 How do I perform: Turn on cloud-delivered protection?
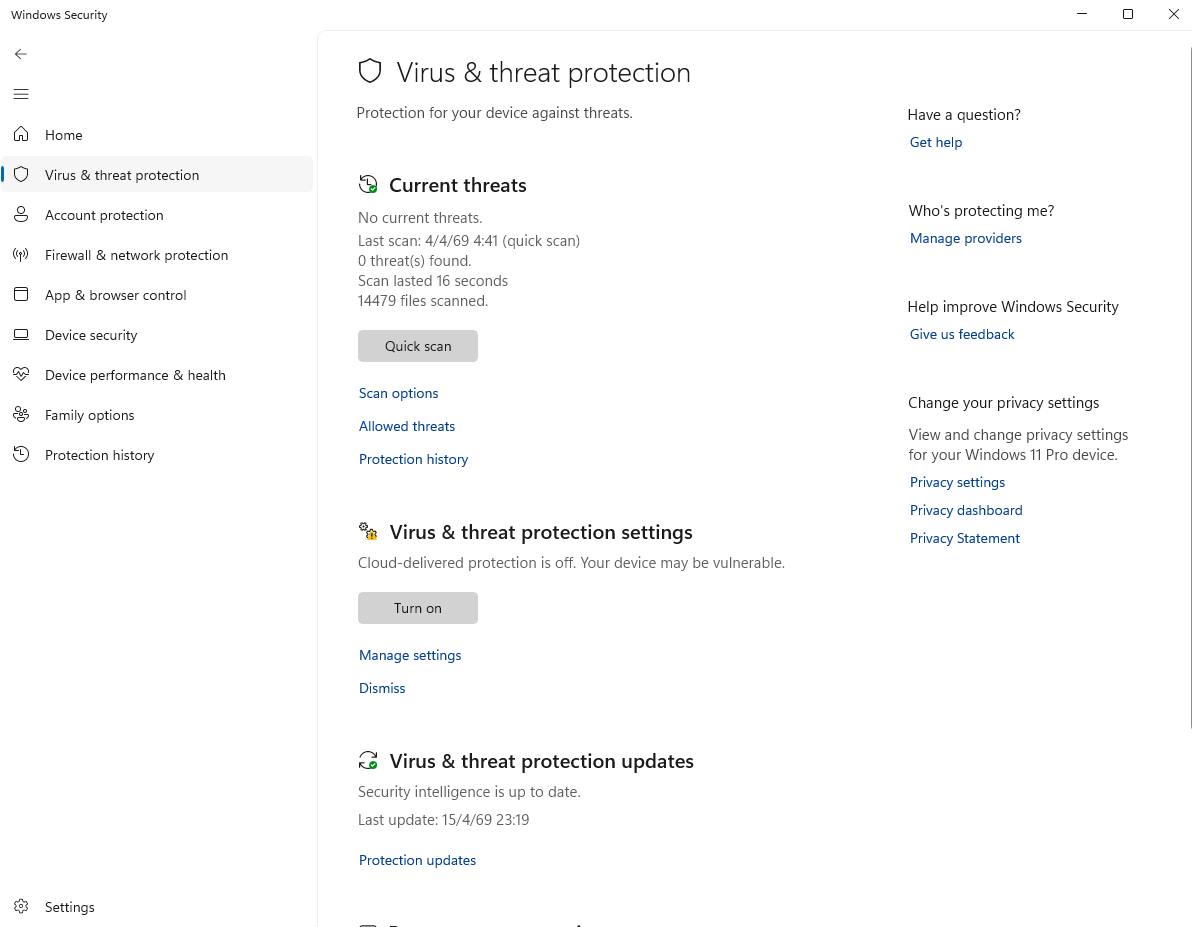pyautogui.click(x=418, y=608)
